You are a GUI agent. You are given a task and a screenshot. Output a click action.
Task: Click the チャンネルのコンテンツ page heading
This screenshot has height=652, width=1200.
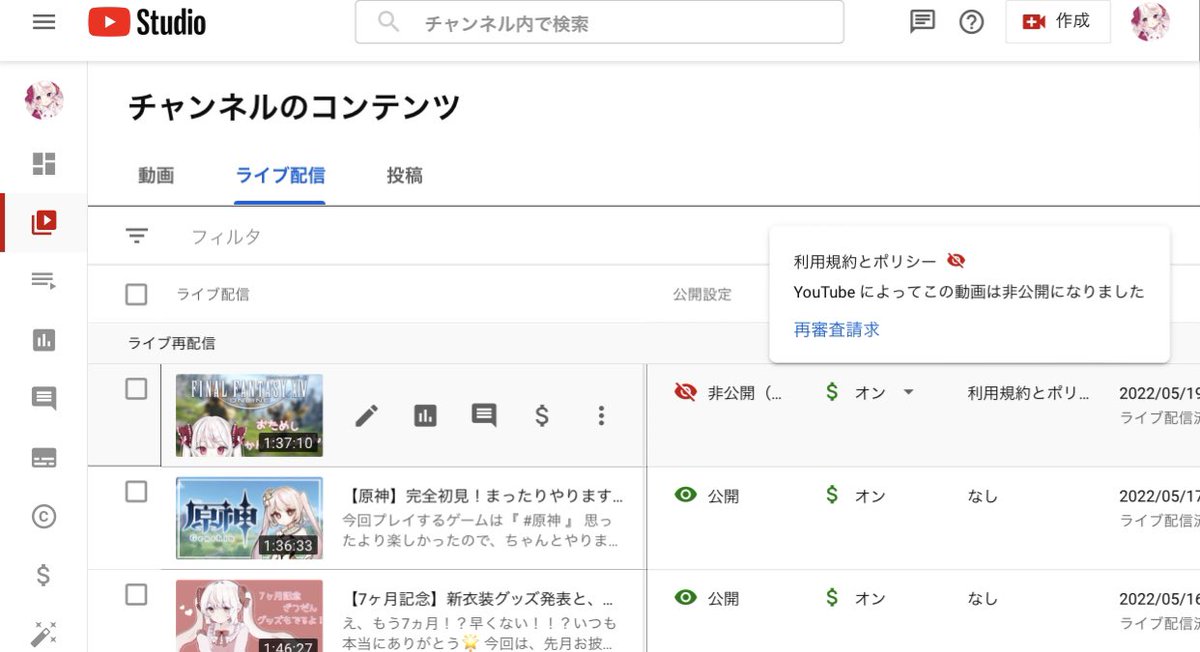[294, 107]
